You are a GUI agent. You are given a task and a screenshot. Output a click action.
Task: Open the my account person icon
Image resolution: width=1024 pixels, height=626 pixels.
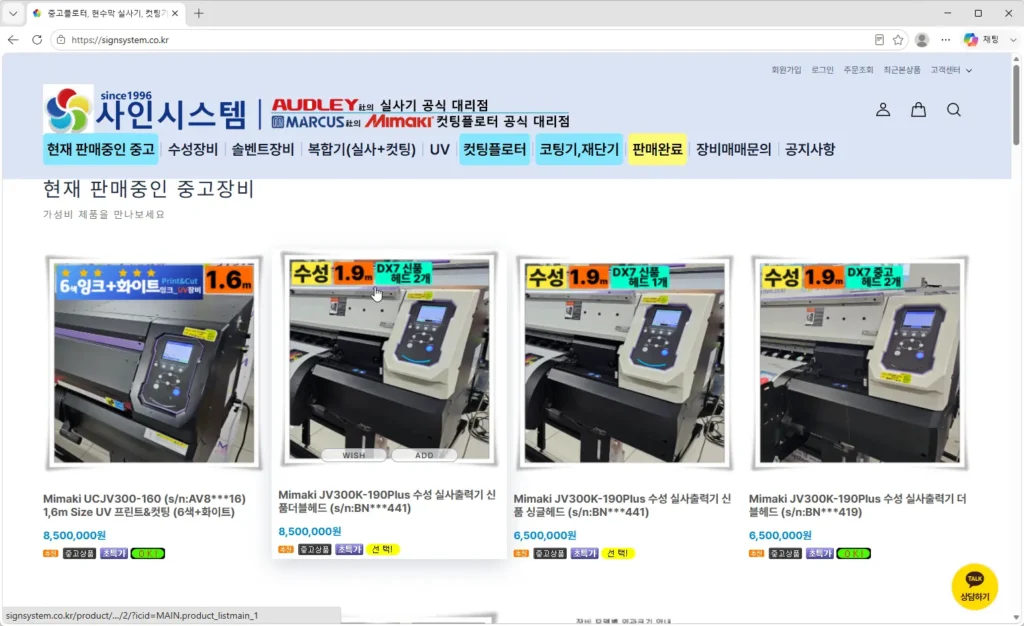[x=883, y=110]
